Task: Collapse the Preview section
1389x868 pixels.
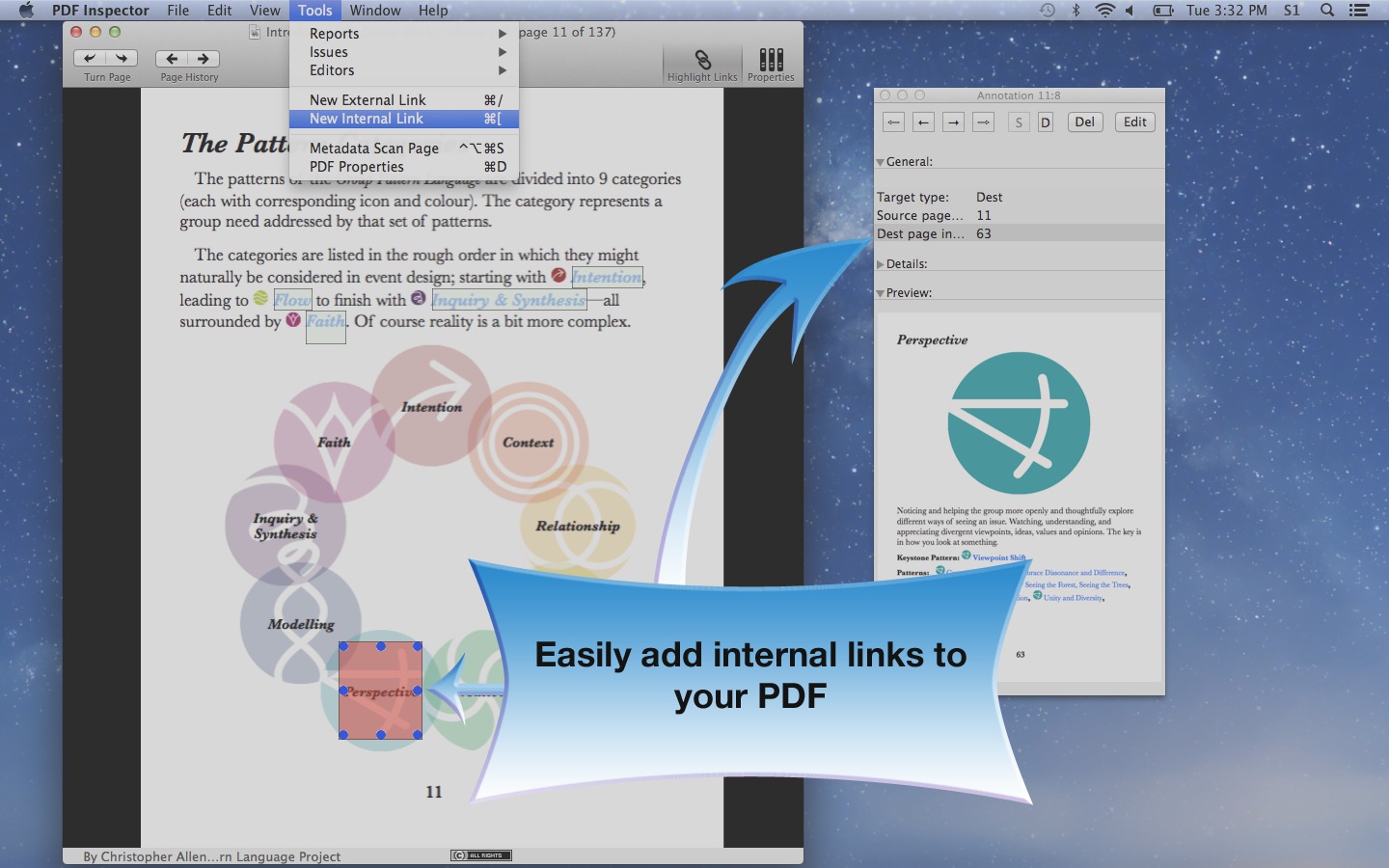Action: coord(880,292)
